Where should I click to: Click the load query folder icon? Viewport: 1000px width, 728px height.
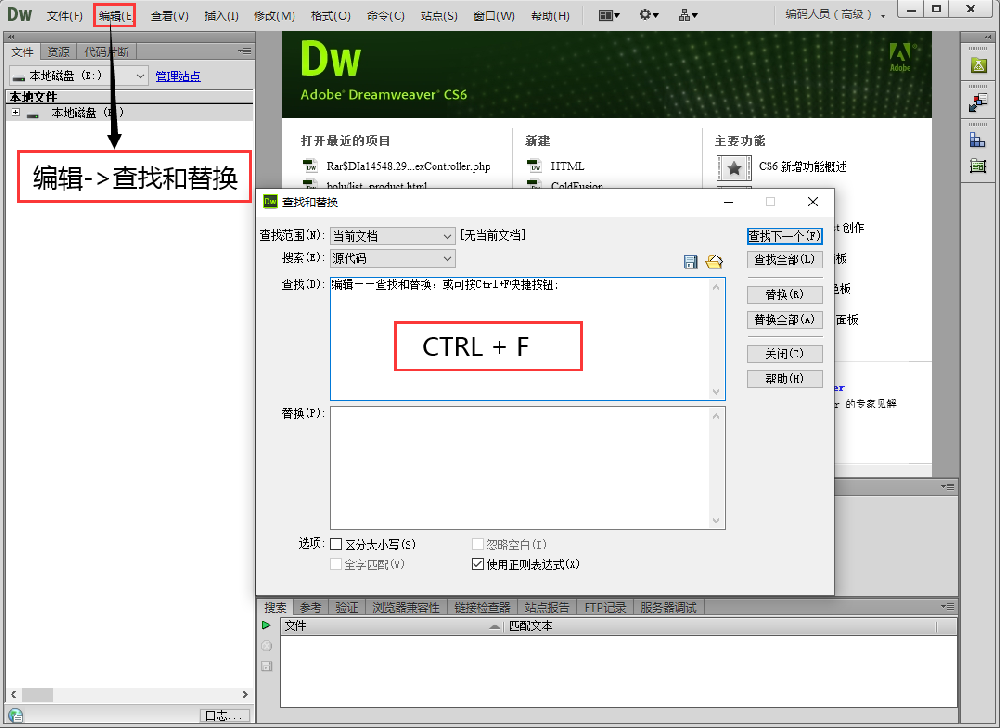pos(714,261)
